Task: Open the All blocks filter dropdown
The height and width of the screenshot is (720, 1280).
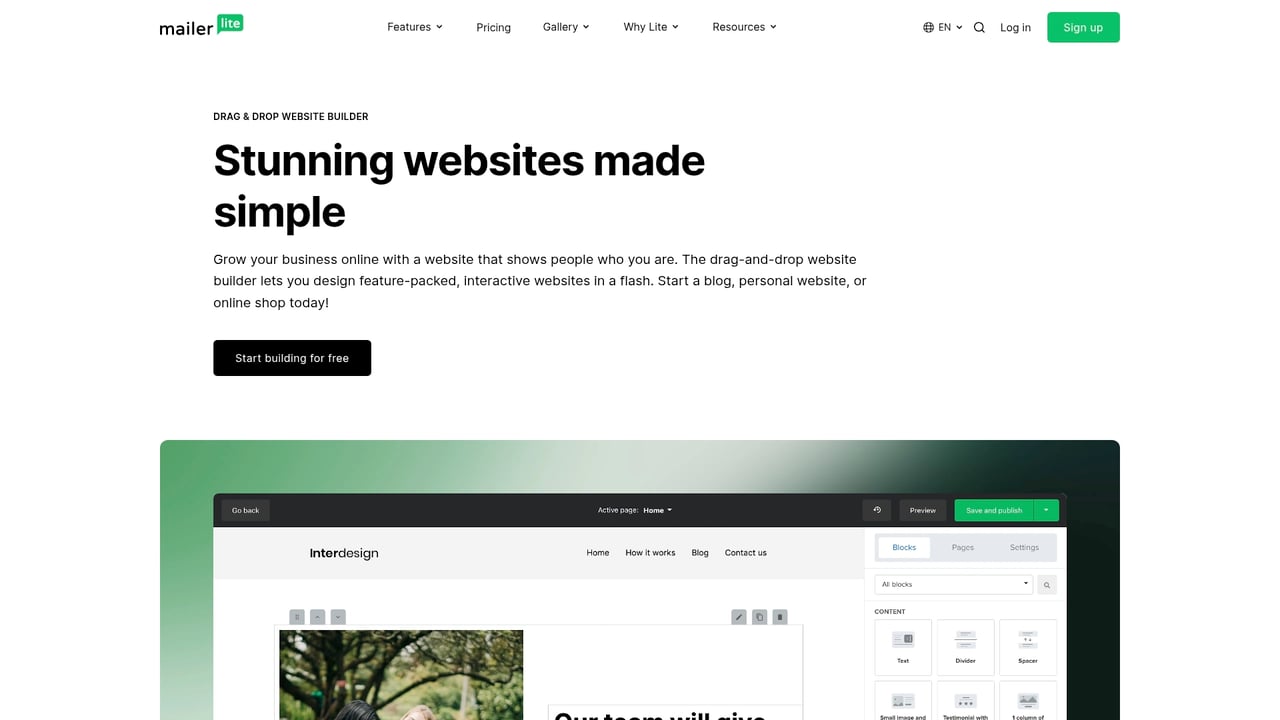Action: (x=952, y=584)
